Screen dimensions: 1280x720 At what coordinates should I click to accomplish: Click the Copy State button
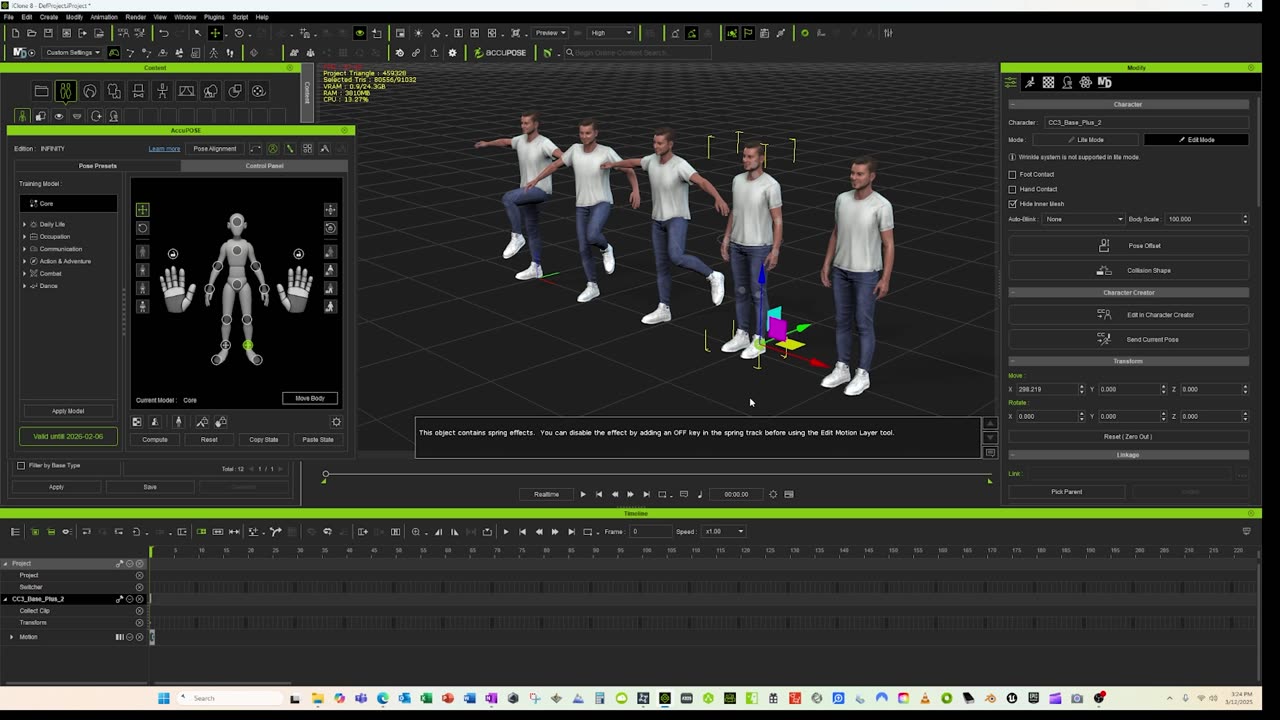point(264,439)
